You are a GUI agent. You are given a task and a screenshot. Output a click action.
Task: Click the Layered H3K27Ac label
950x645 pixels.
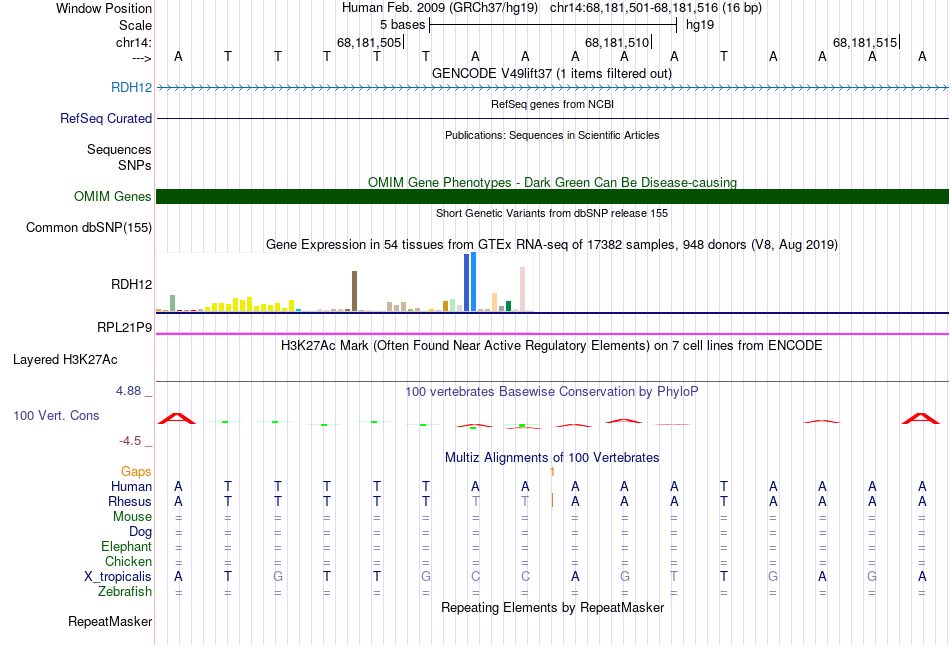(x=65, y=360)
